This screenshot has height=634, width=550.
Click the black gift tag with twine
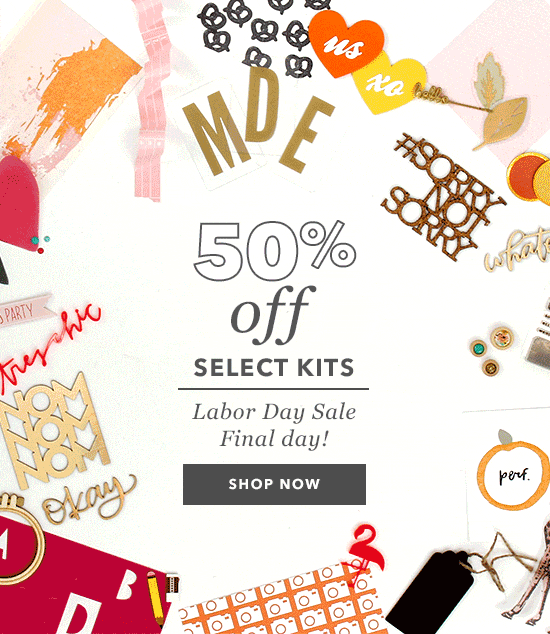(431, 590)
